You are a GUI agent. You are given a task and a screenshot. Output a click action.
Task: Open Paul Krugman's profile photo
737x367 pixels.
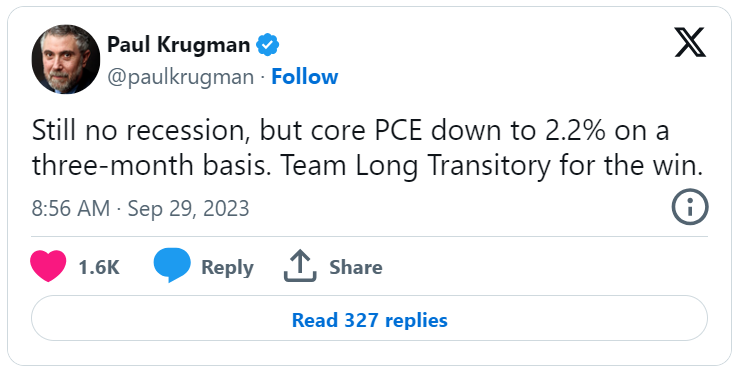click(66, 59)
